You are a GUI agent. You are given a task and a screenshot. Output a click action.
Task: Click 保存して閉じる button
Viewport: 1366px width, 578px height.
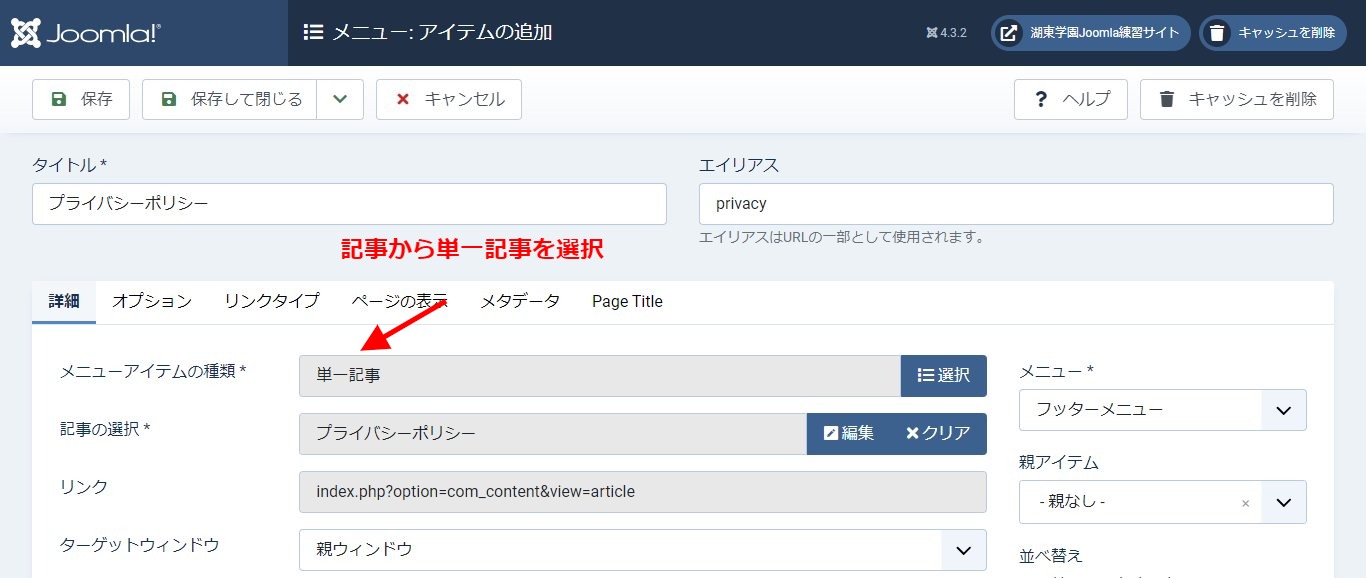230,99
